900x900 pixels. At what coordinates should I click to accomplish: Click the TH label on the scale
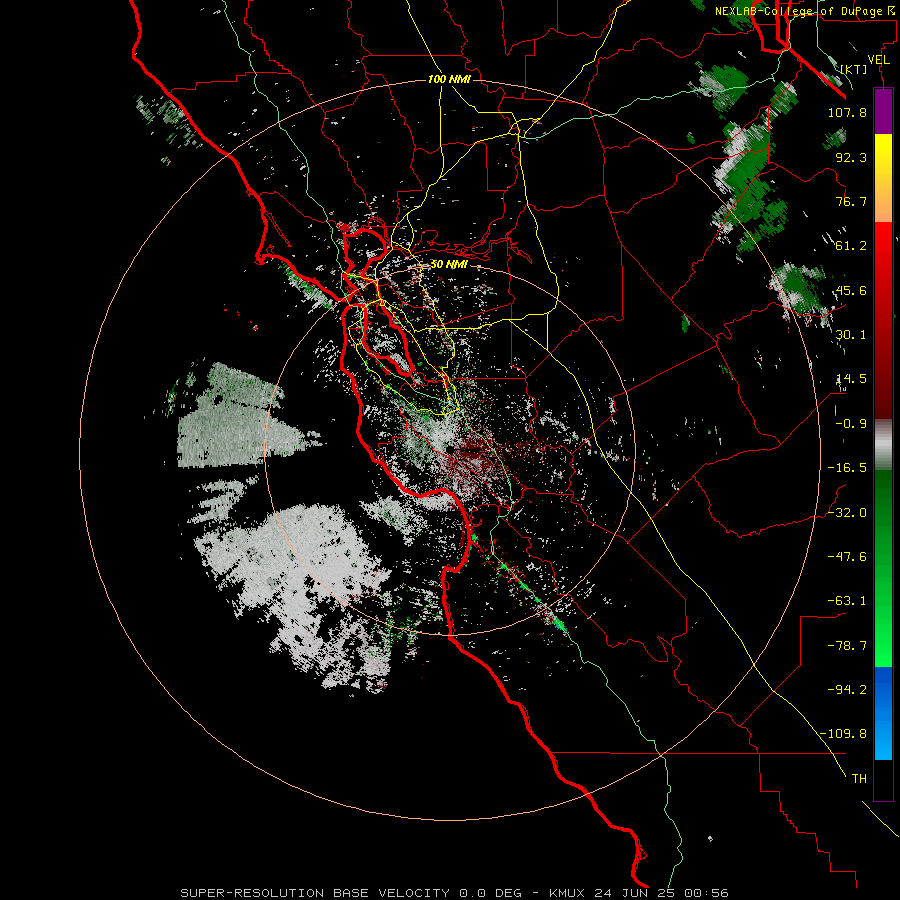pos(859,779)
